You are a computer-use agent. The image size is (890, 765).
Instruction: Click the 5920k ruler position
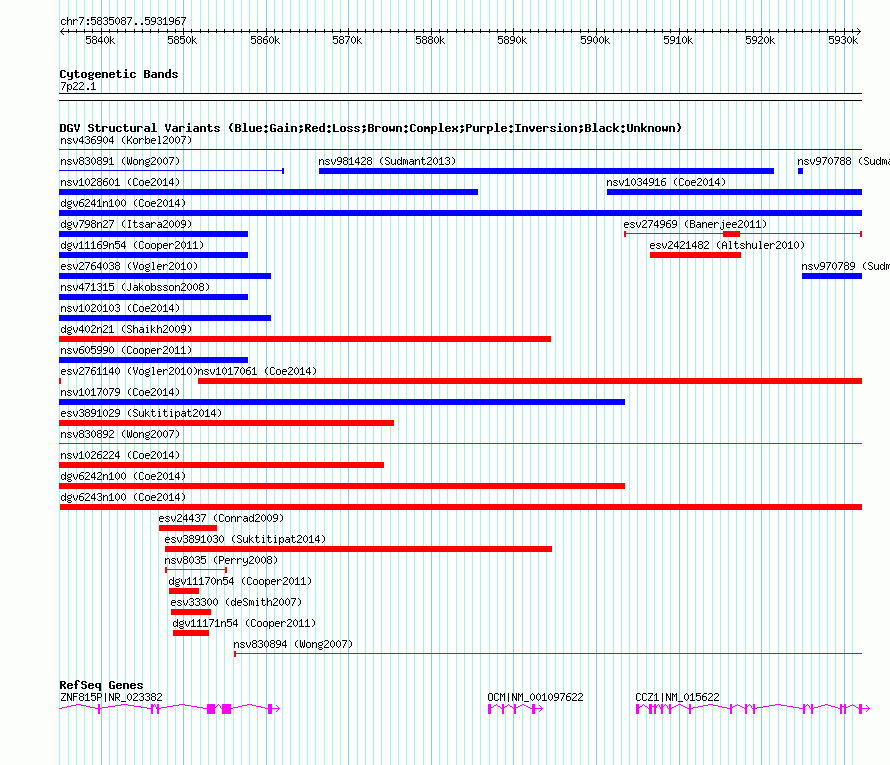click(x=761, y=40)
